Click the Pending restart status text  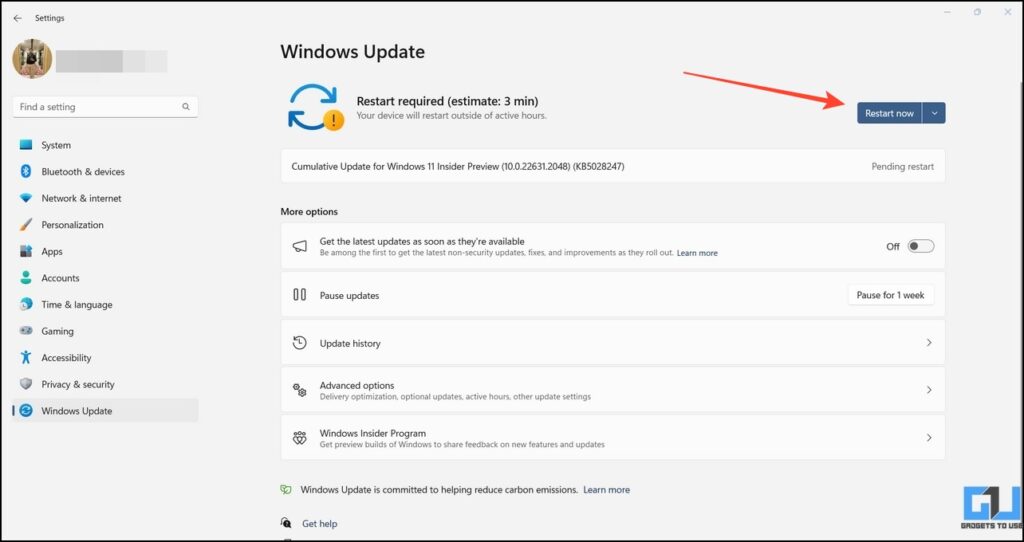pyautogui.click(x=903, y=167)
